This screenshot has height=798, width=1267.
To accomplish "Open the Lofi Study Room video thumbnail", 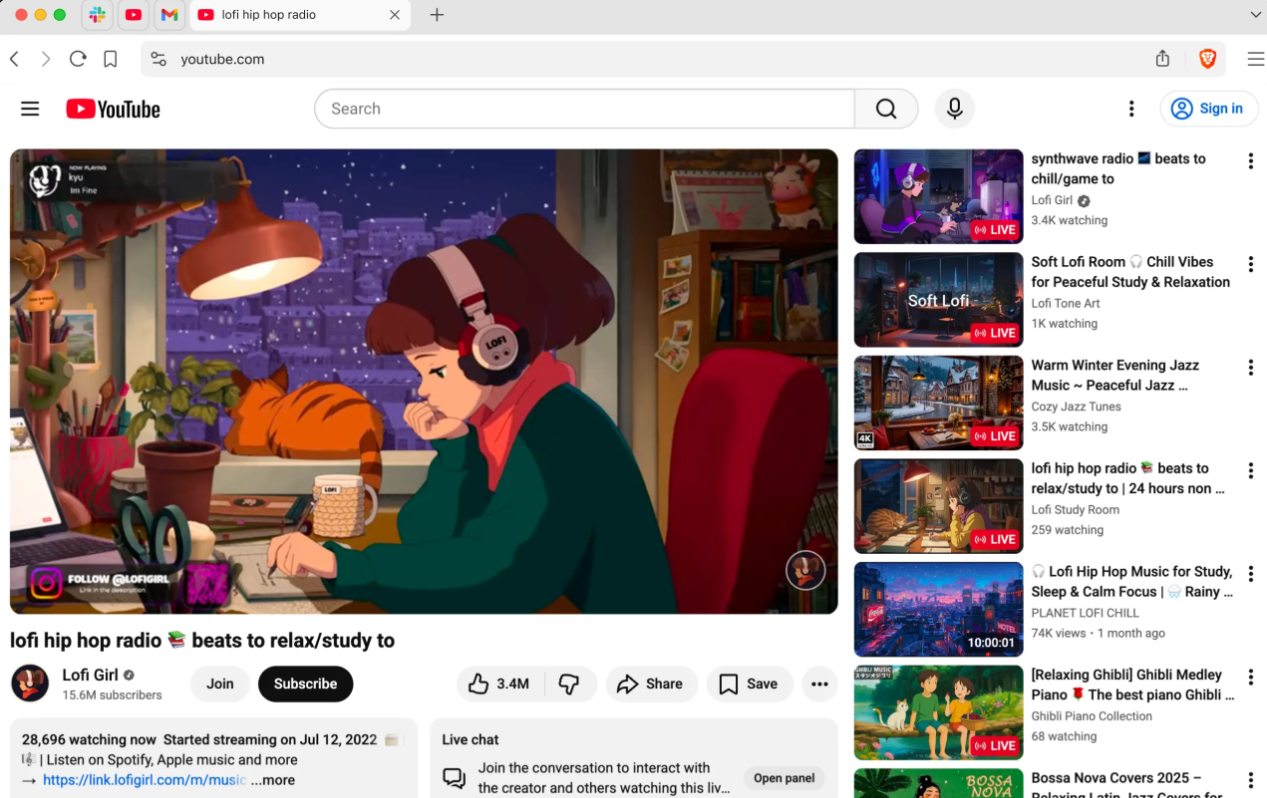I will [938, 506].
